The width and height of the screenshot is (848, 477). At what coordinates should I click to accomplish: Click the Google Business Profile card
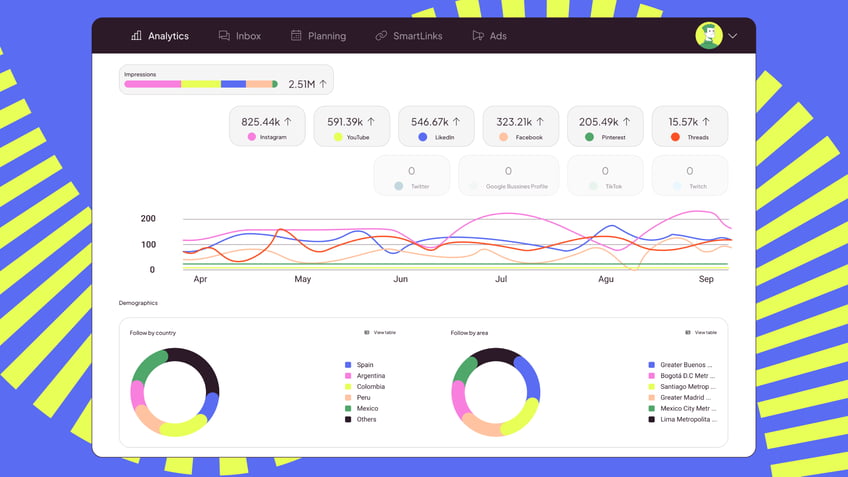click(508, 176)
